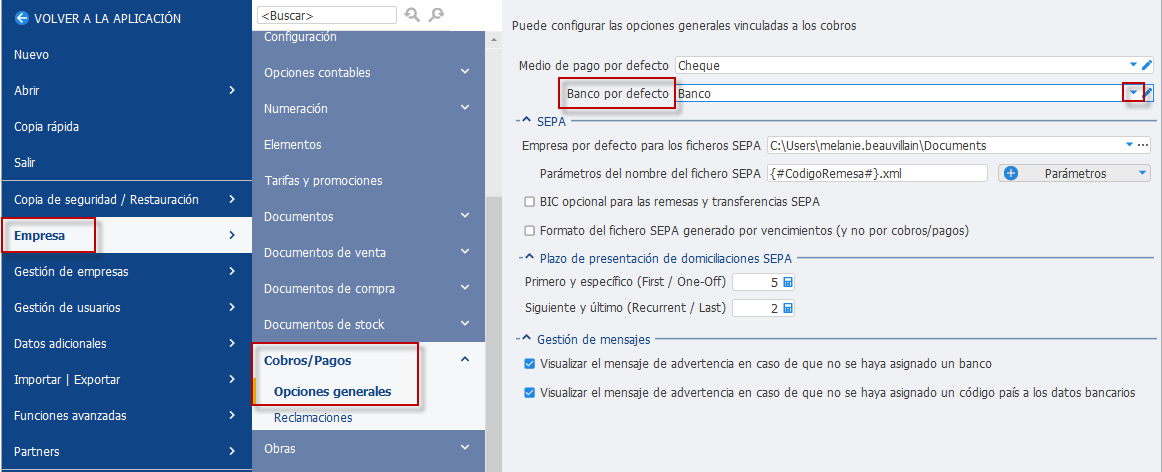Expand Documentos de stock submenu
This screenshot has height=472, width=1162.
tap(465, 324)
